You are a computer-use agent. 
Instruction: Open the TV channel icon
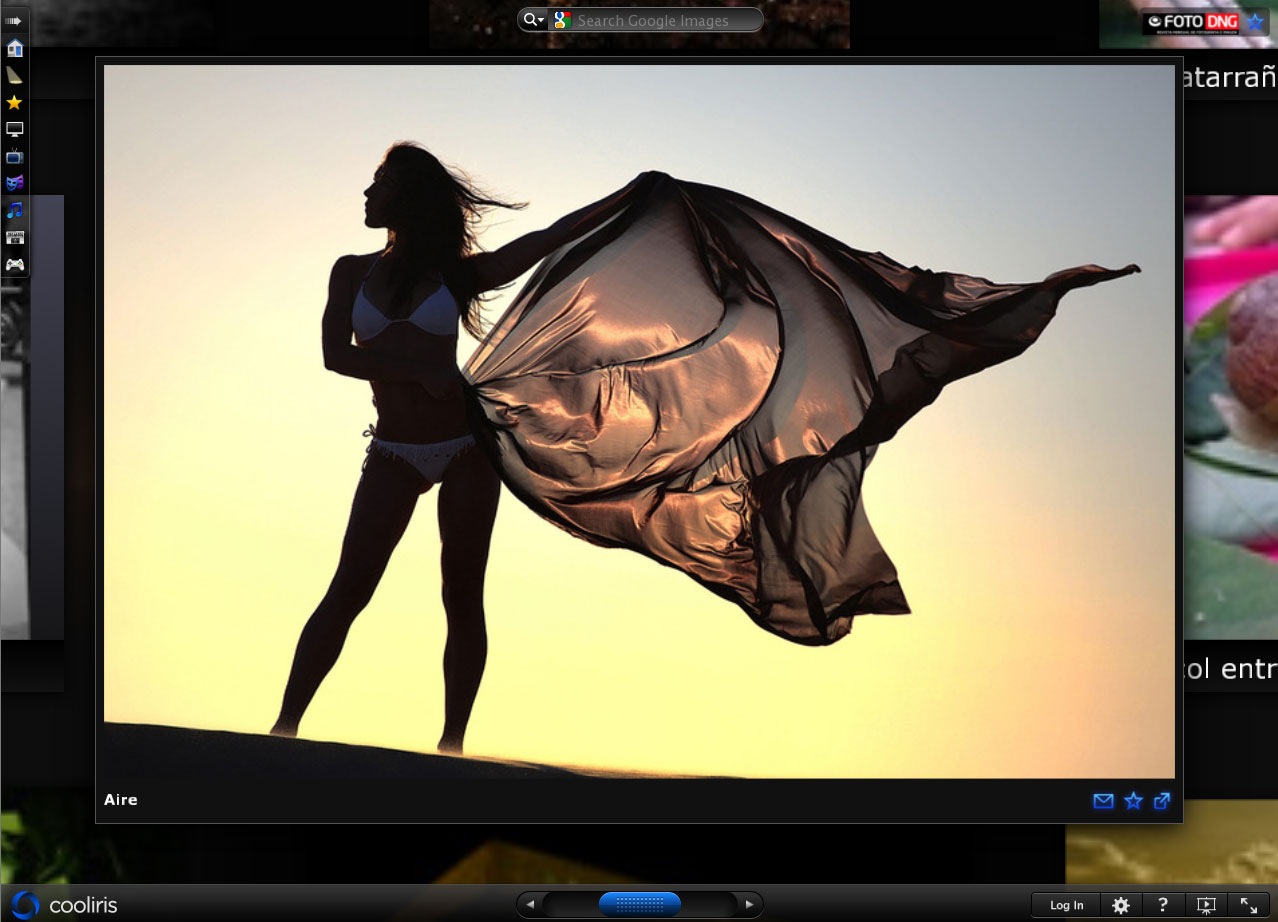click(x=14, y=156)
